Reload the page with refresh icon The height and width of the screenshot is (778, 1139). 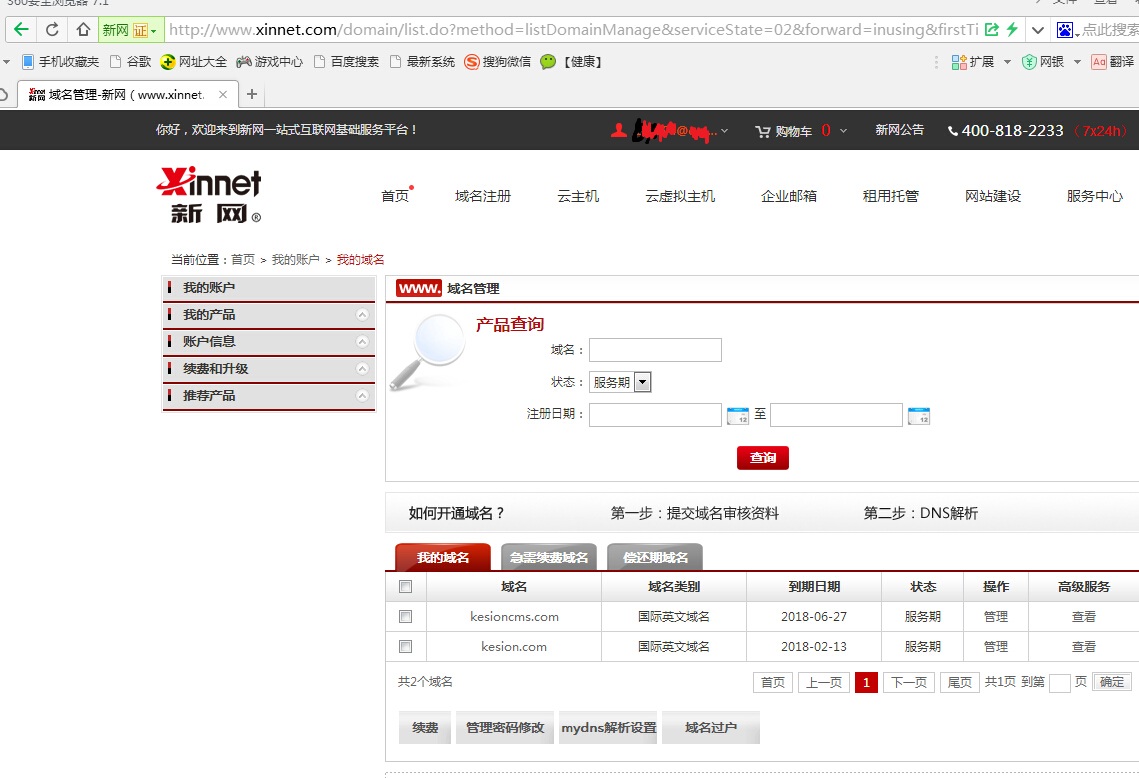(52, 30)
